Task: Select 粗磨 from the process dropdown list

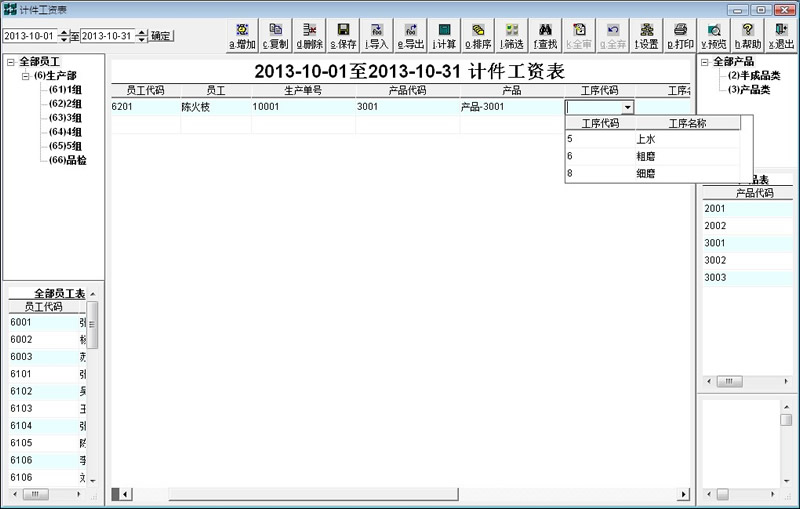Action: pos(645,156)
